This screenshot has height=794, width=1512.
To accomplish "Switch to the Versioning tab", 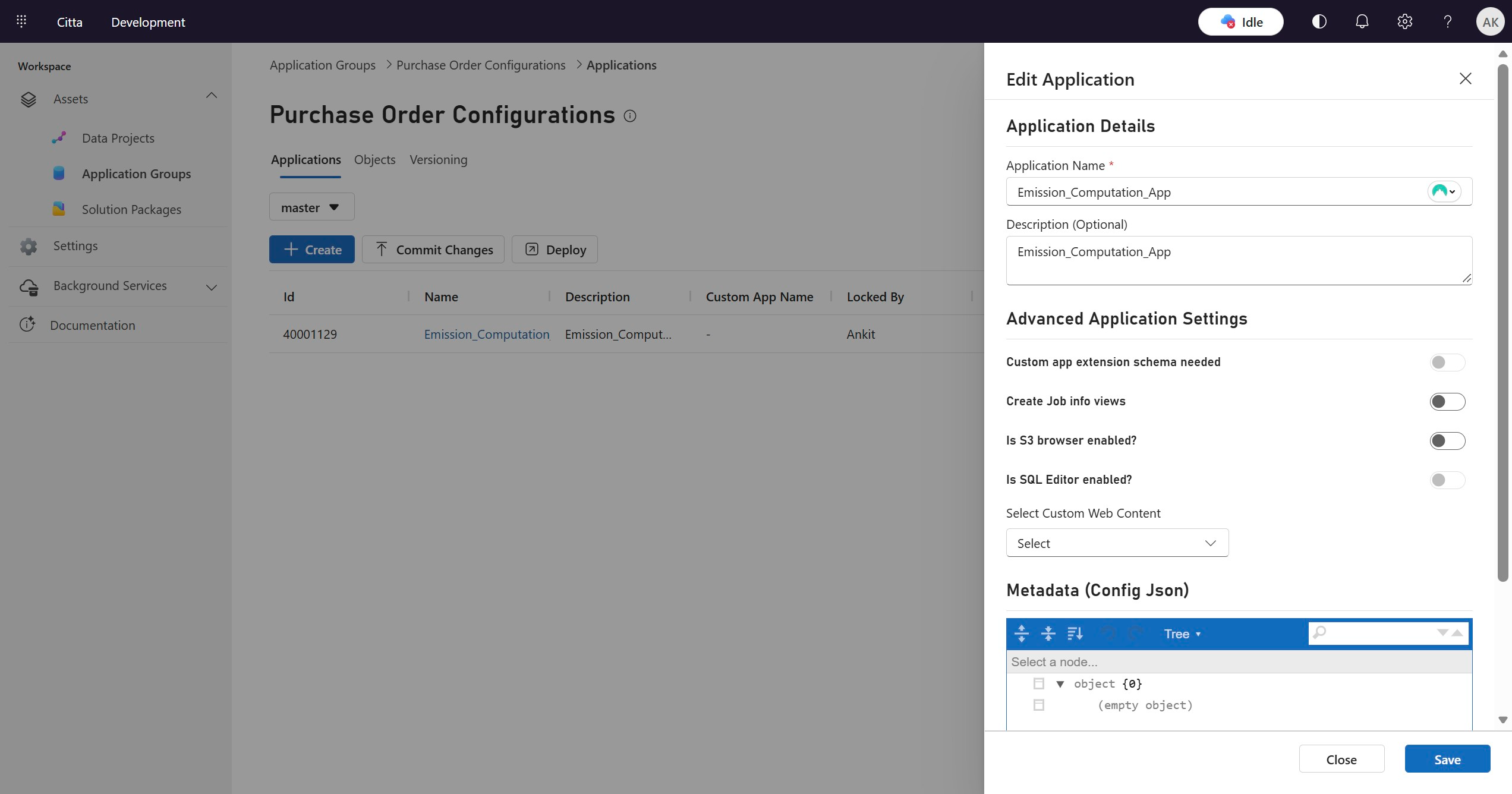I will pos(438,160).
